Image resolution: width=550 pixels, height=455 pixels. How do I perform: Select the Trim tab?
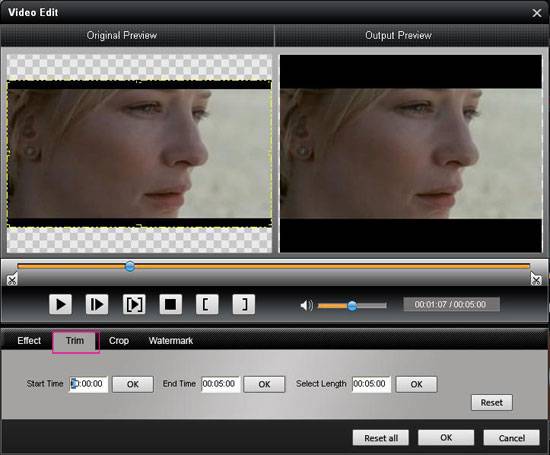75,341
